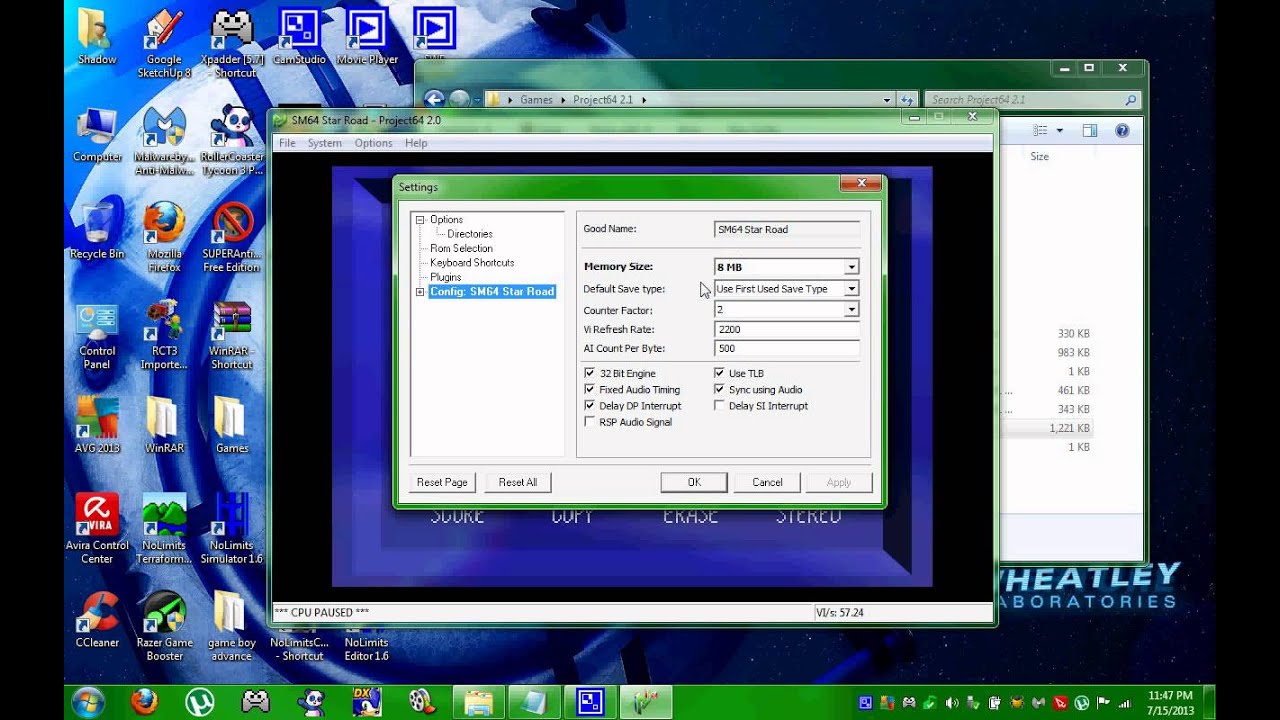The width and height of the screenshot is (1280, 720).
Task: Open the Project64 Help menu
Action: point(416,143)
